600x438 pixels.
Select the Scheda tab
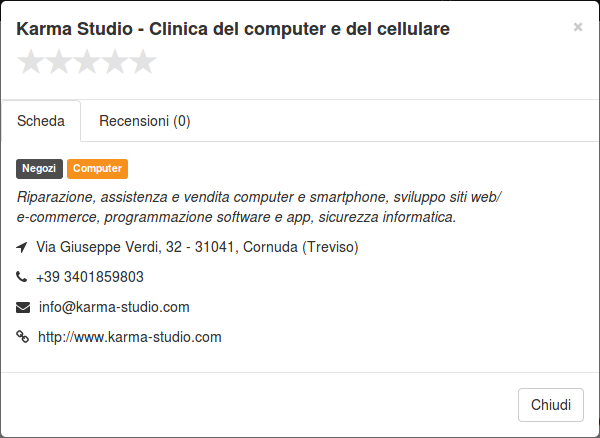tap(41, 121)
